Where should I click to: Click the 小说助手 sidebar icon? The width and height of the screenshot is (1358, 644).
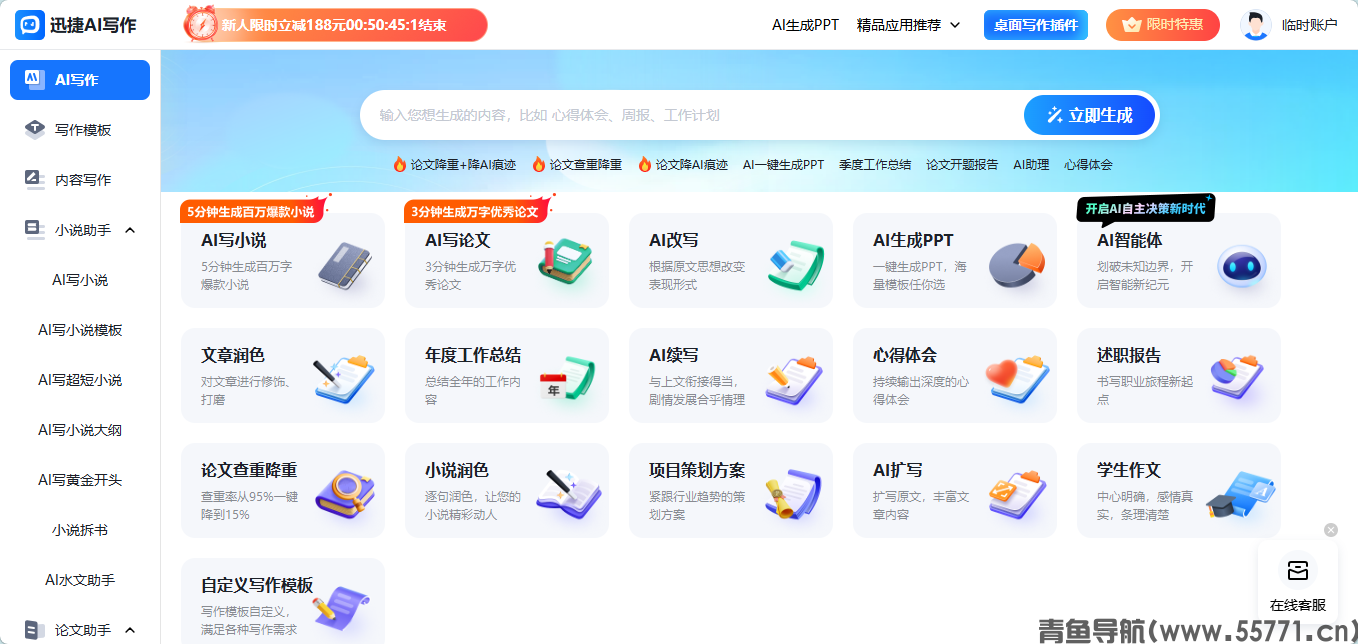[x=35, y=229]
